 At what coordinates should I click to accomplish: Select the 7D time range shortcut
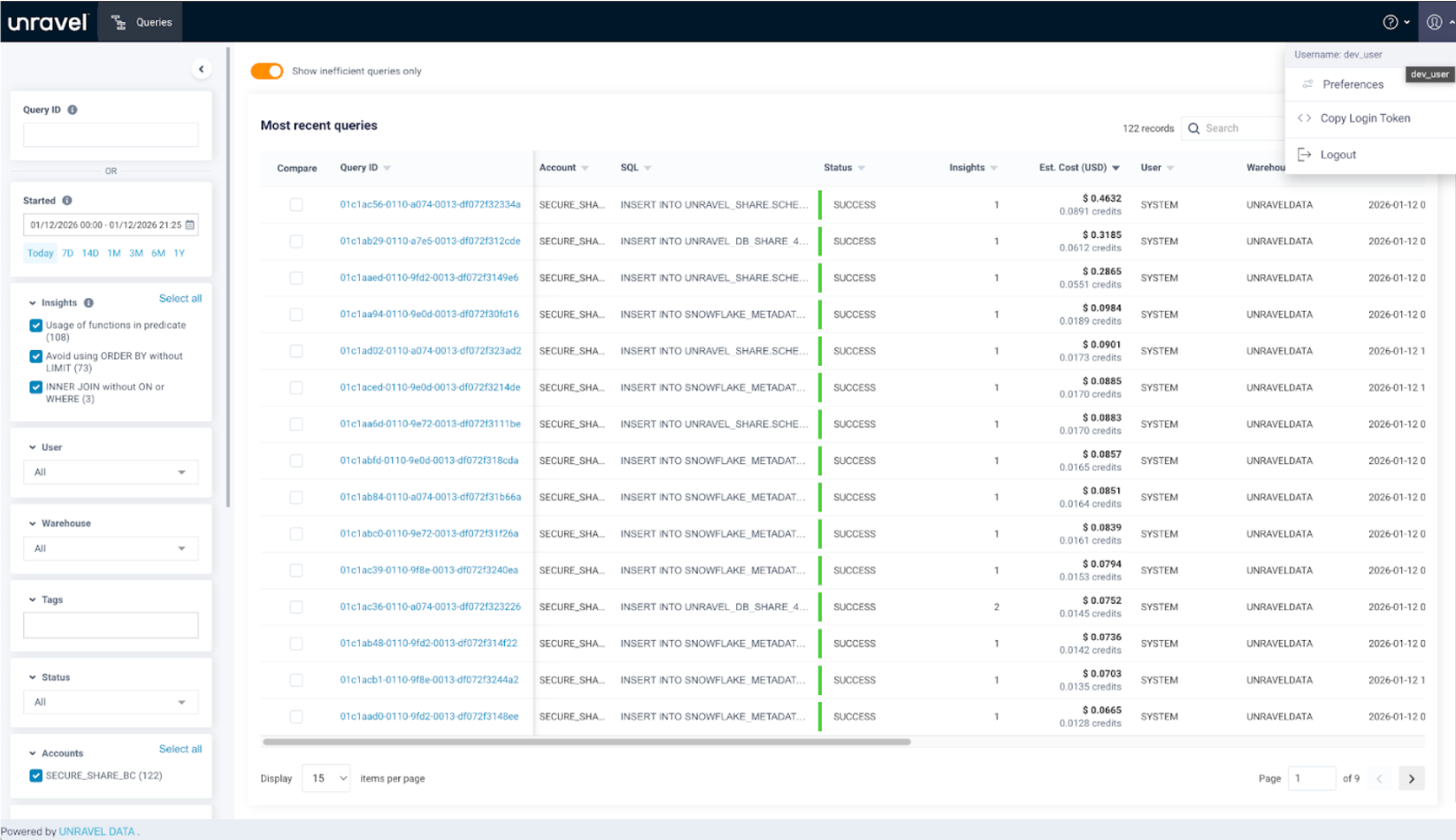point(67,253)
